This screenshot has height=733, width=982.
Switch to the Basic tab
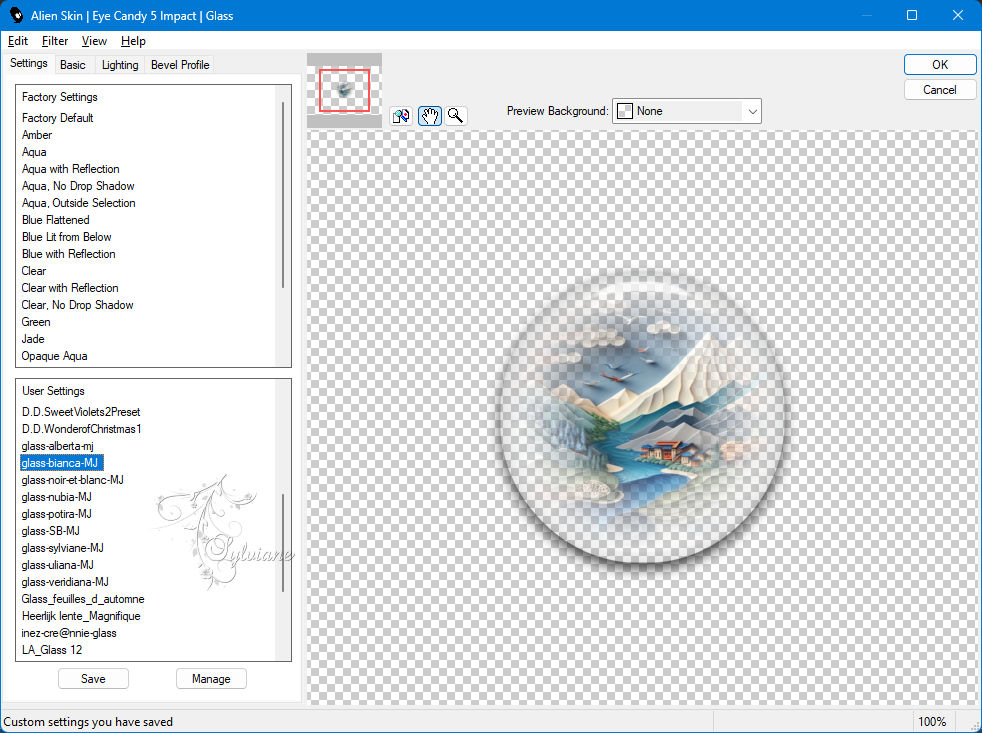73,65
